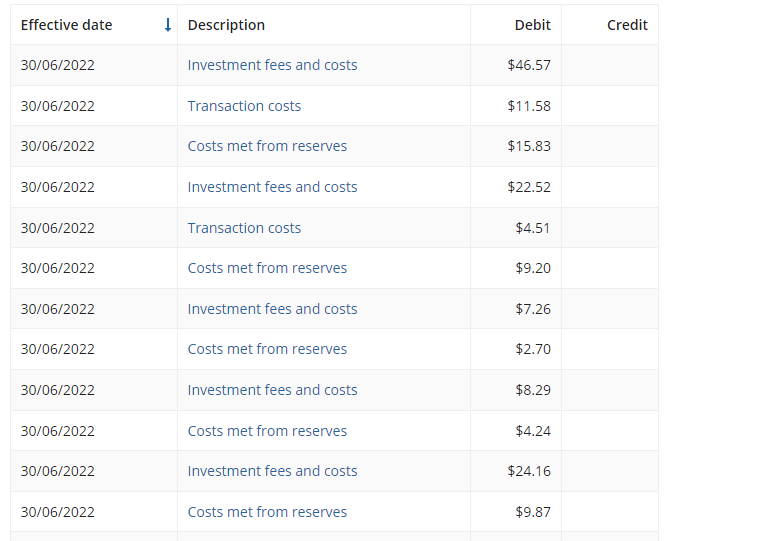
Task: Select the date cell in the $9.87 row
Action: [58, 512]
